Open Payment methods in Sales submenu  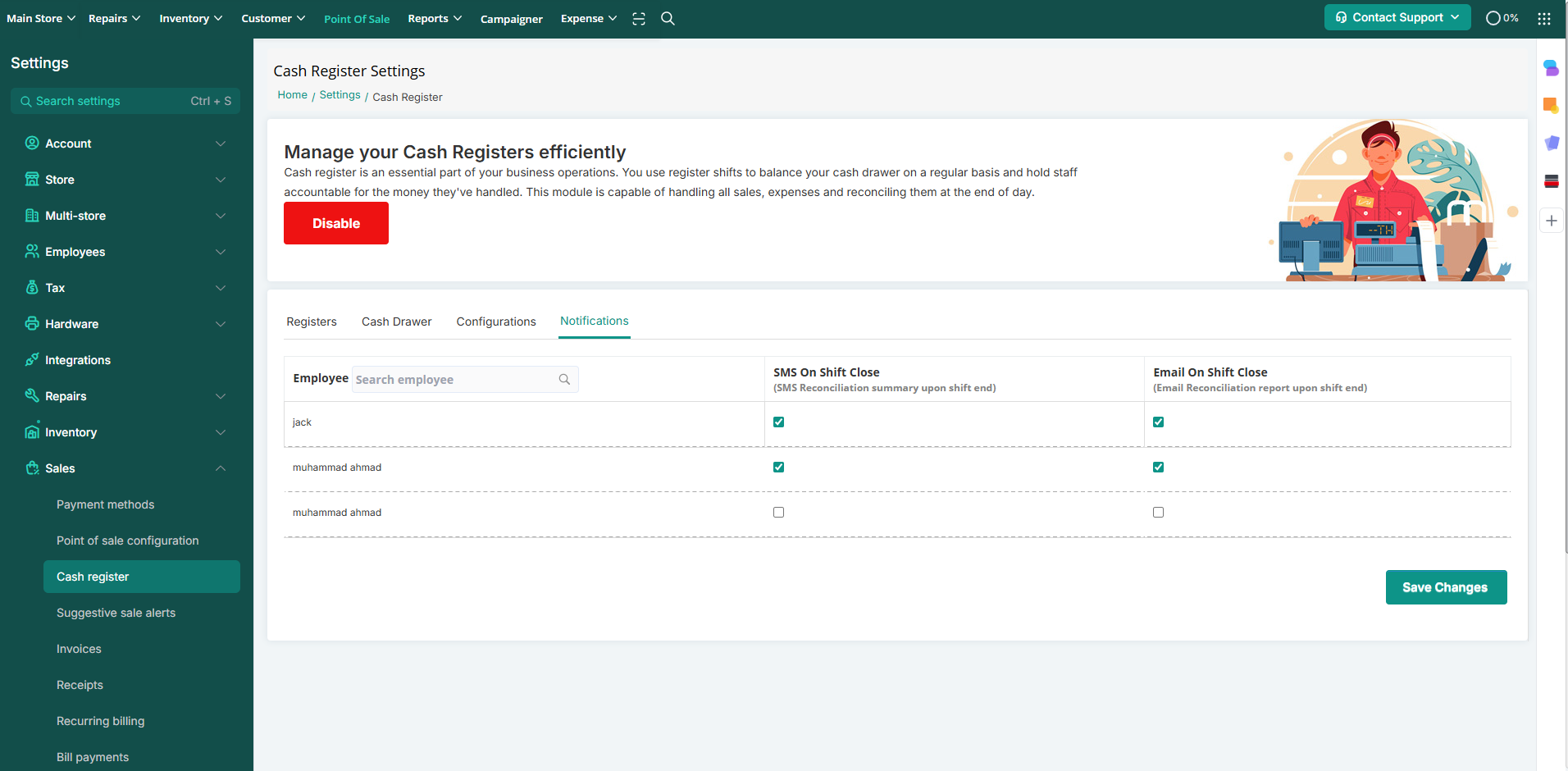(105, 504)
